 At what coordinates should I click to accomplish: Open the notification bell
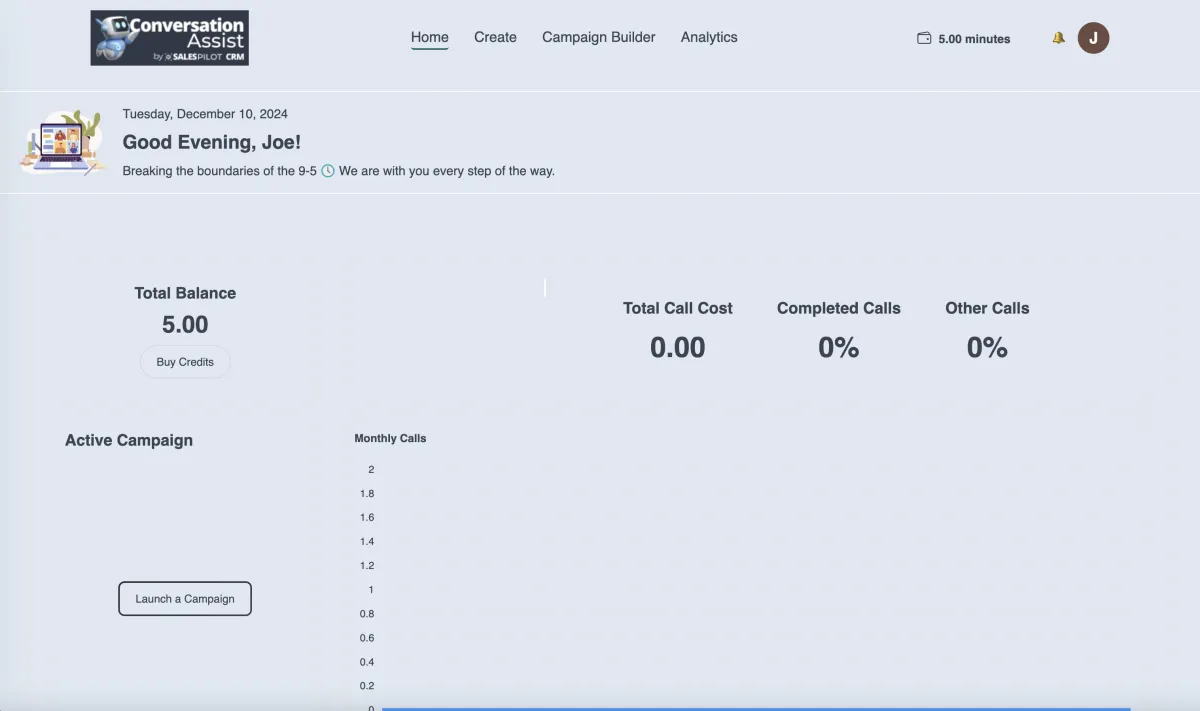click(x=1058, y=38)
